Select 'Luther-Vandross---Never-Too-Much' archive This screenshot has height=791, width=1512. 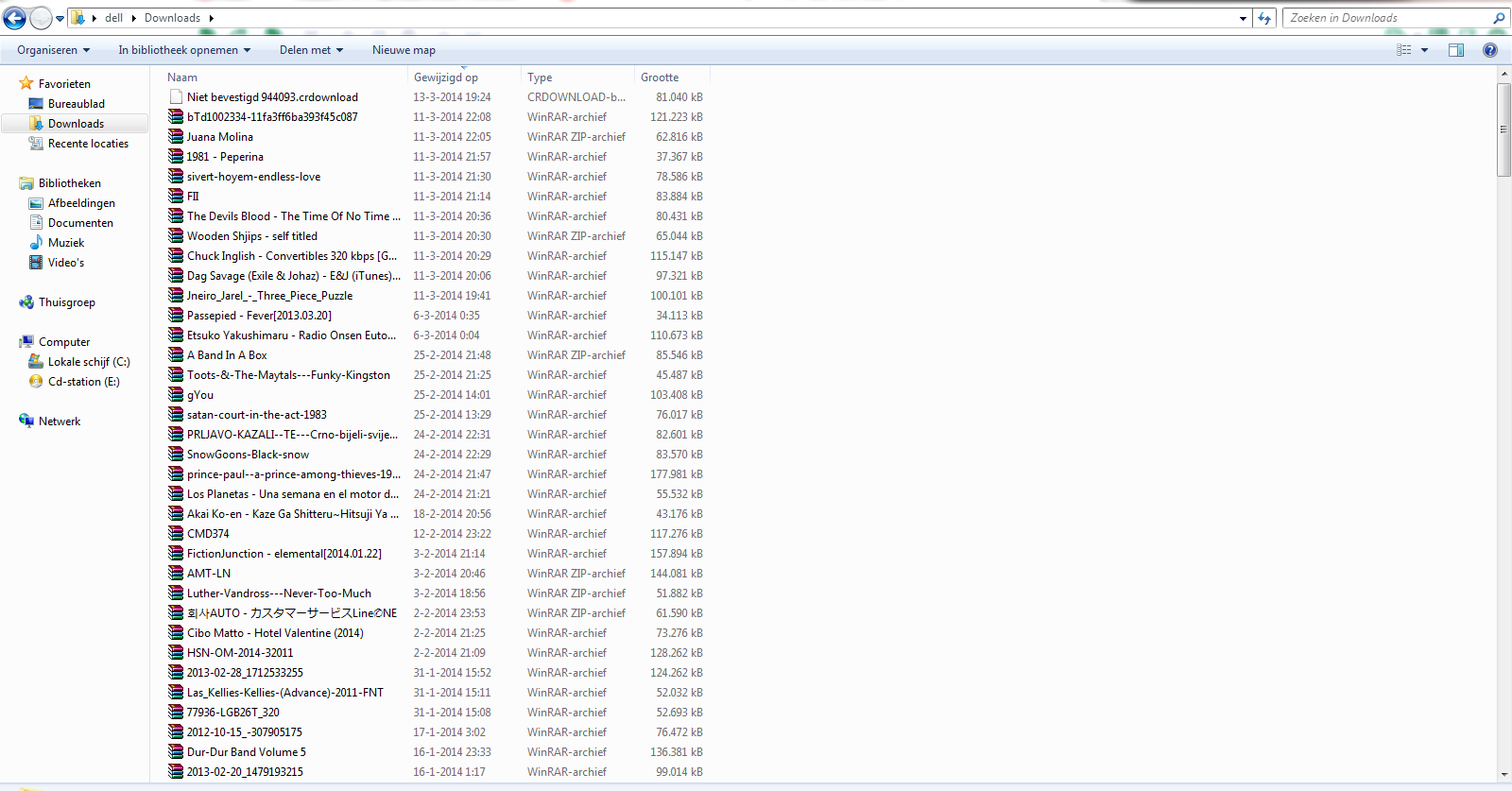(x=279, y=593)
